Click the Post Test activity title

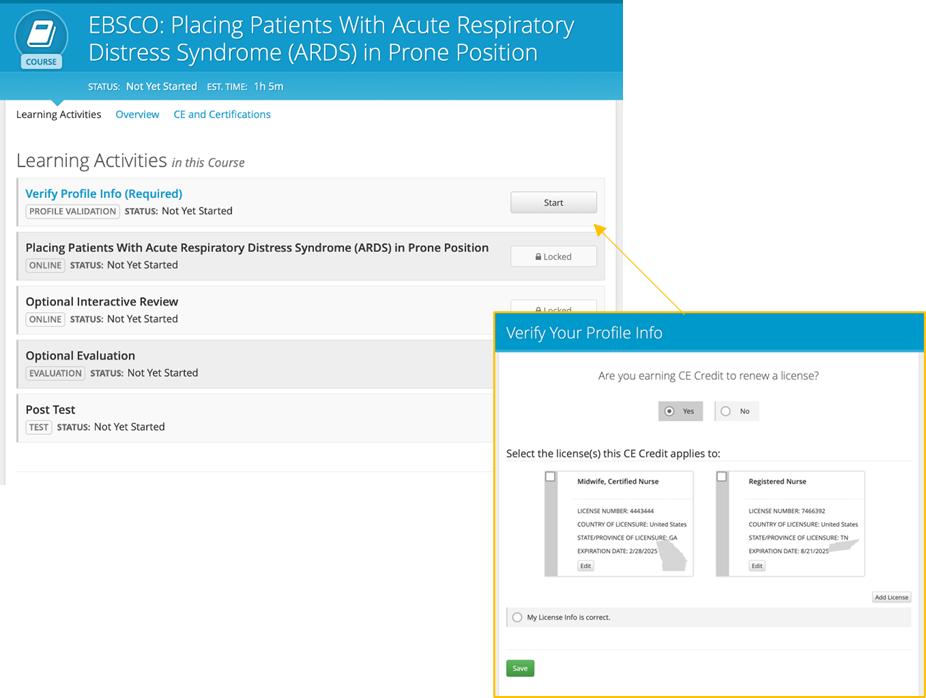pos(50,410)
